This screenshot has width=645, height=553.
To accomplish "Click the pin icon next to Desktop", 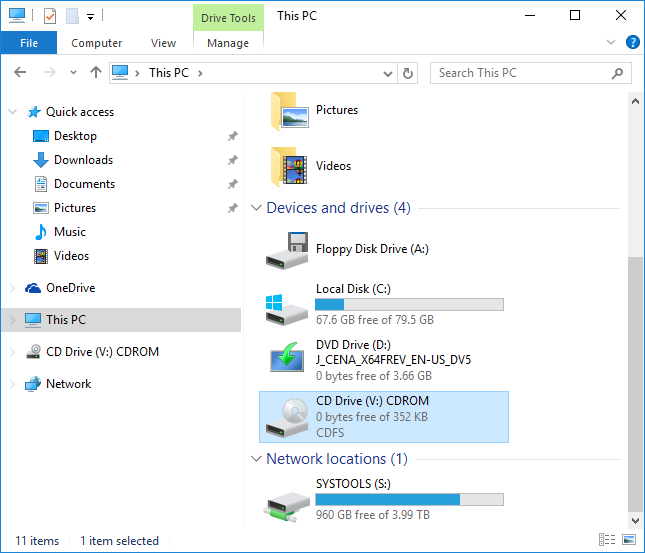I will coord(233,136).
